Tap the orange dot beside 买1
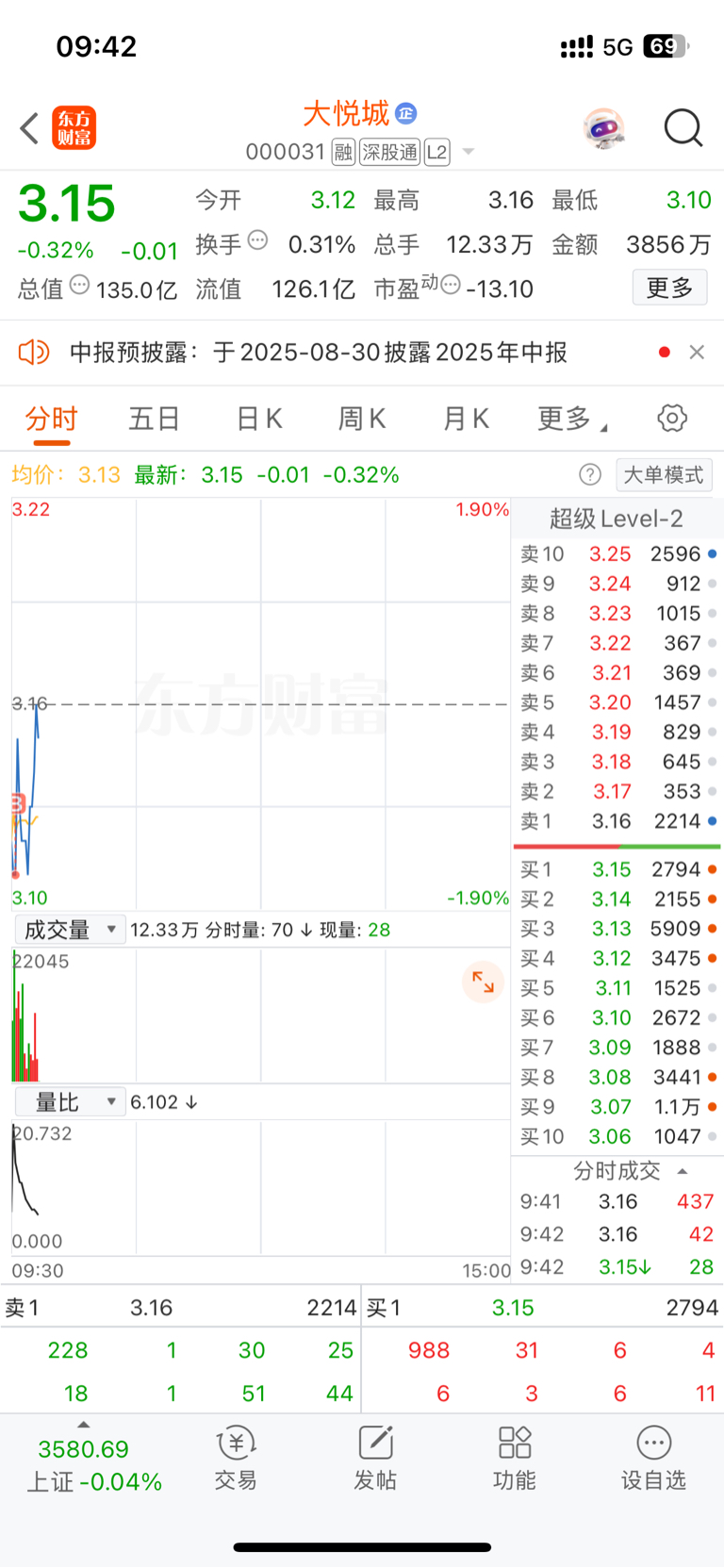Viewport: 724px width, 1568px height. 713,869
